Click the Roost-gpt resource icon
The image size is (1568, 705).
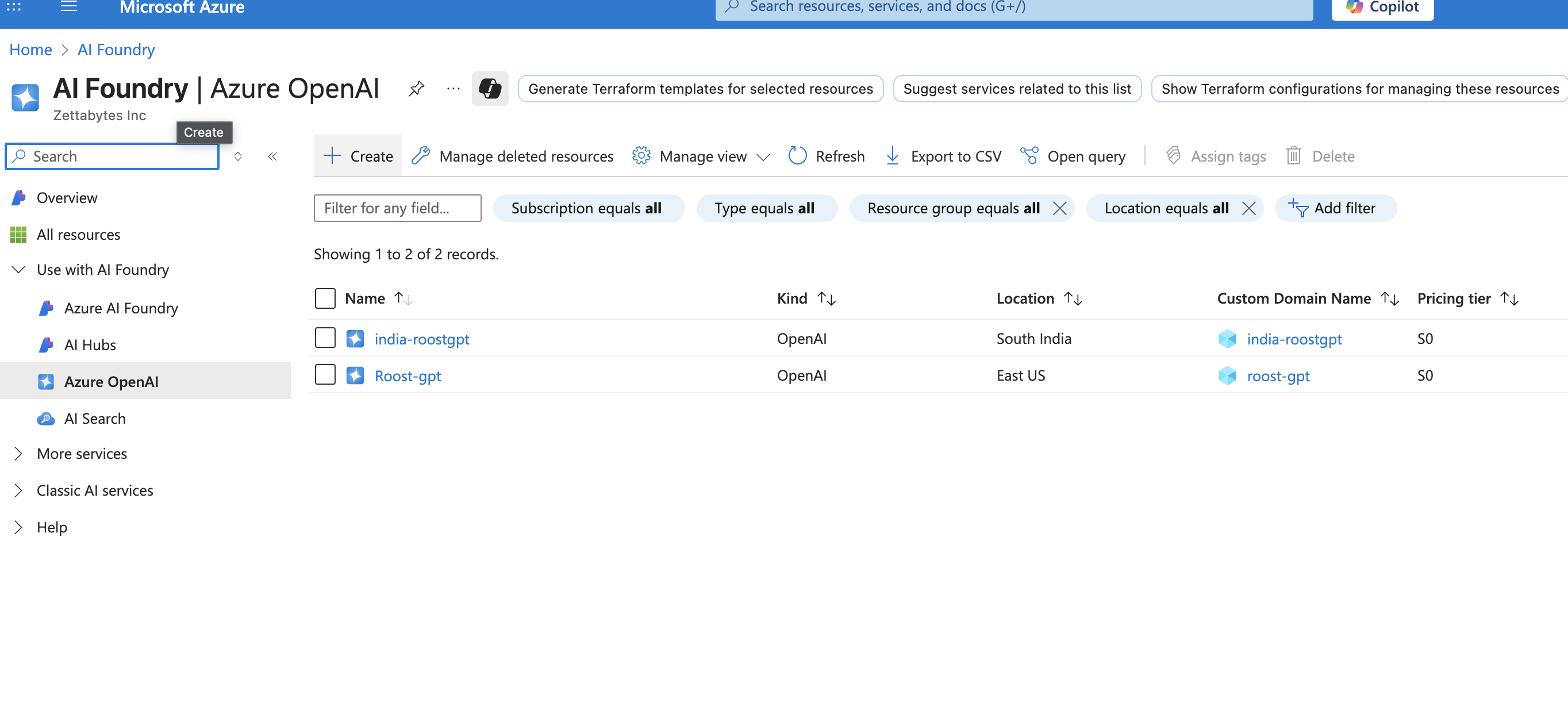tap(355, 376)
